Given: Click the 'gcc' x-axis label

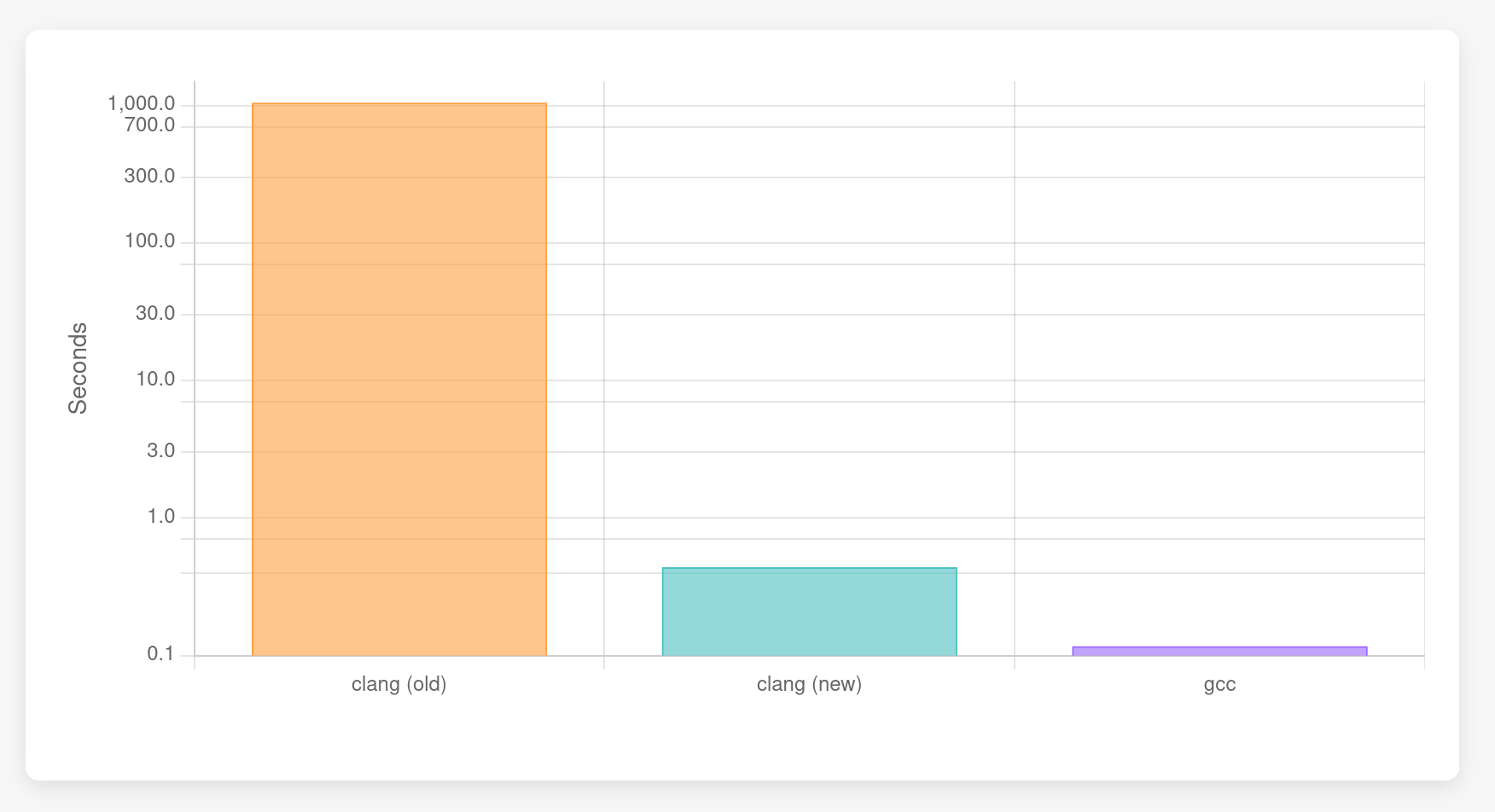Looking at the screenshot, I should click(x=1219, y=684).
